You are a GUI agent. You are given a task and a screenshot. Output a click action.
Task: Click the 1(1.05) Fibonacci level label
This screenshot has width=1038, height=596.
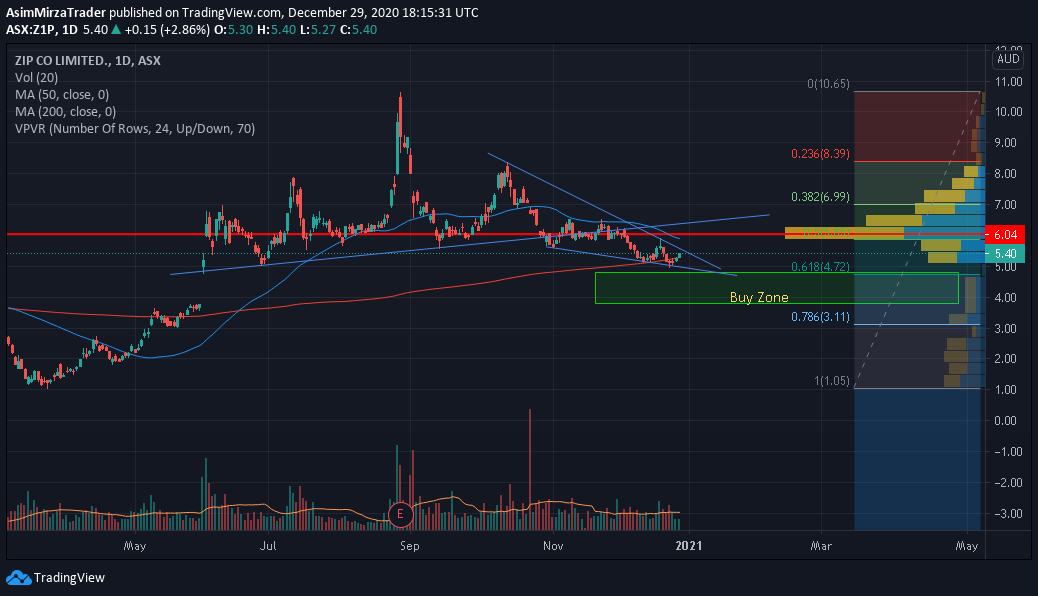tap(831, 381)
